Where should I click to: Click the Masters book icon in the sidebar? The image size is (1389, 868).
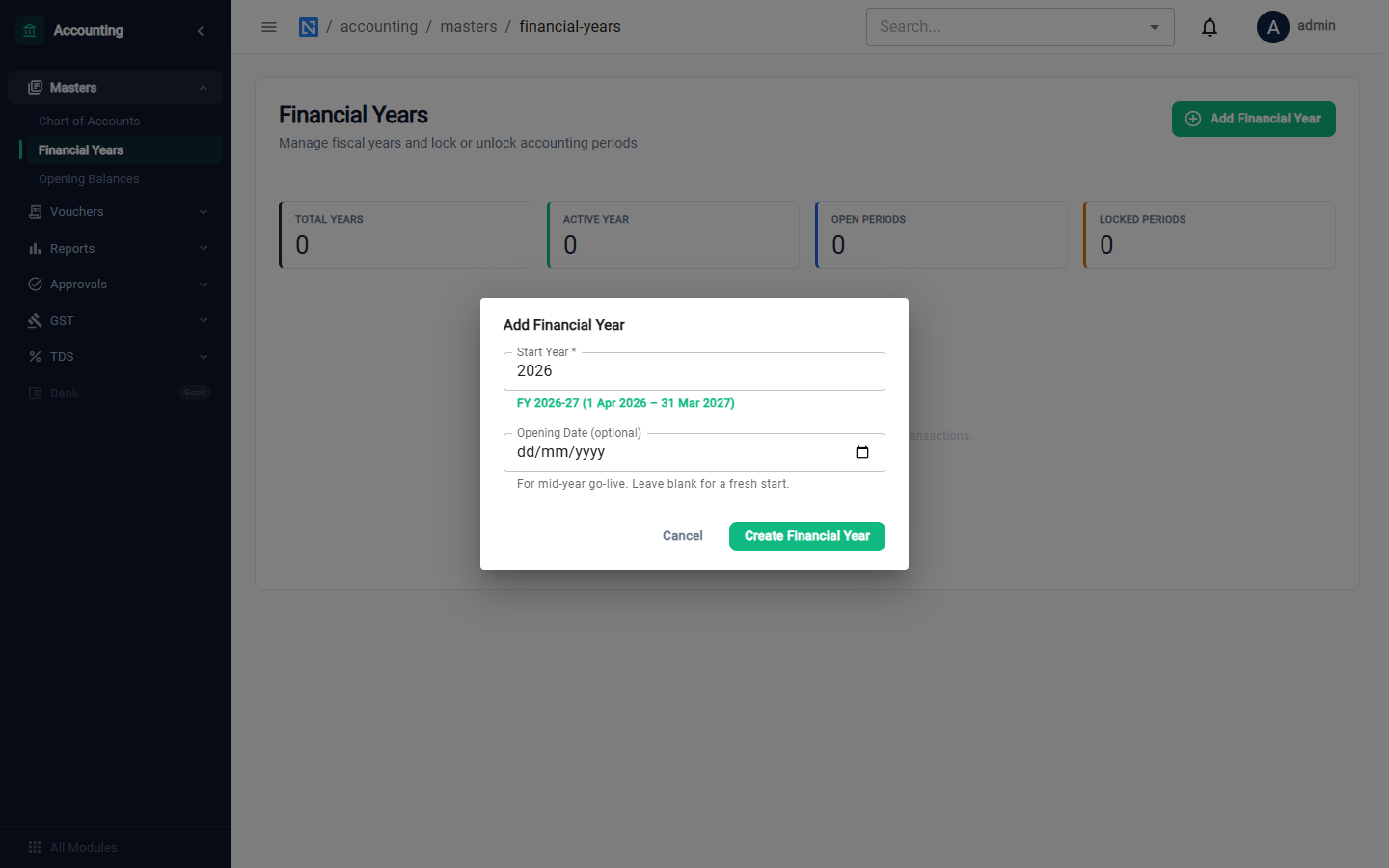click(x=35, y=88)
